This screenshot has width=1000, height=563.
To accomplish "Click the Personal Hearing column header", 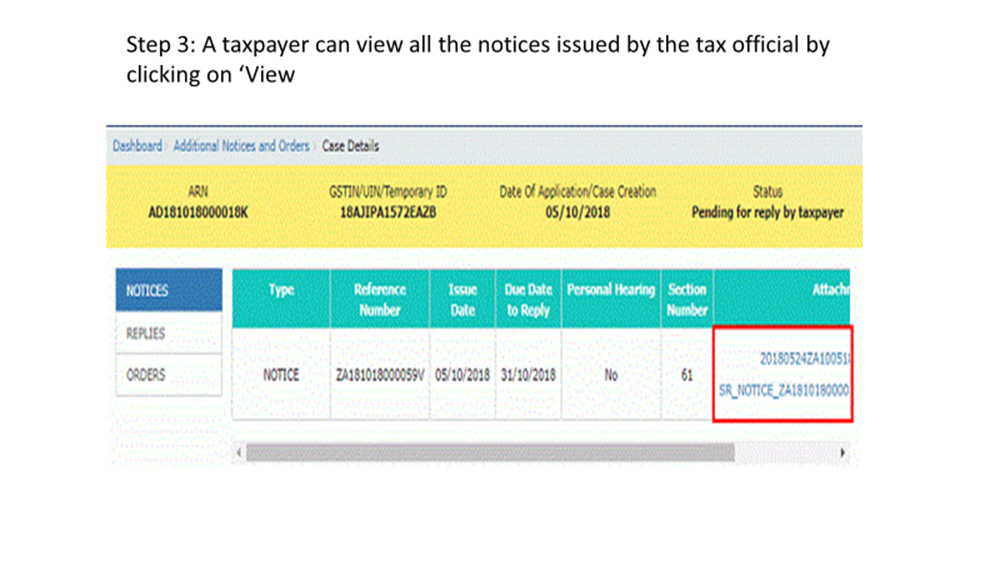I will [610, 290].
